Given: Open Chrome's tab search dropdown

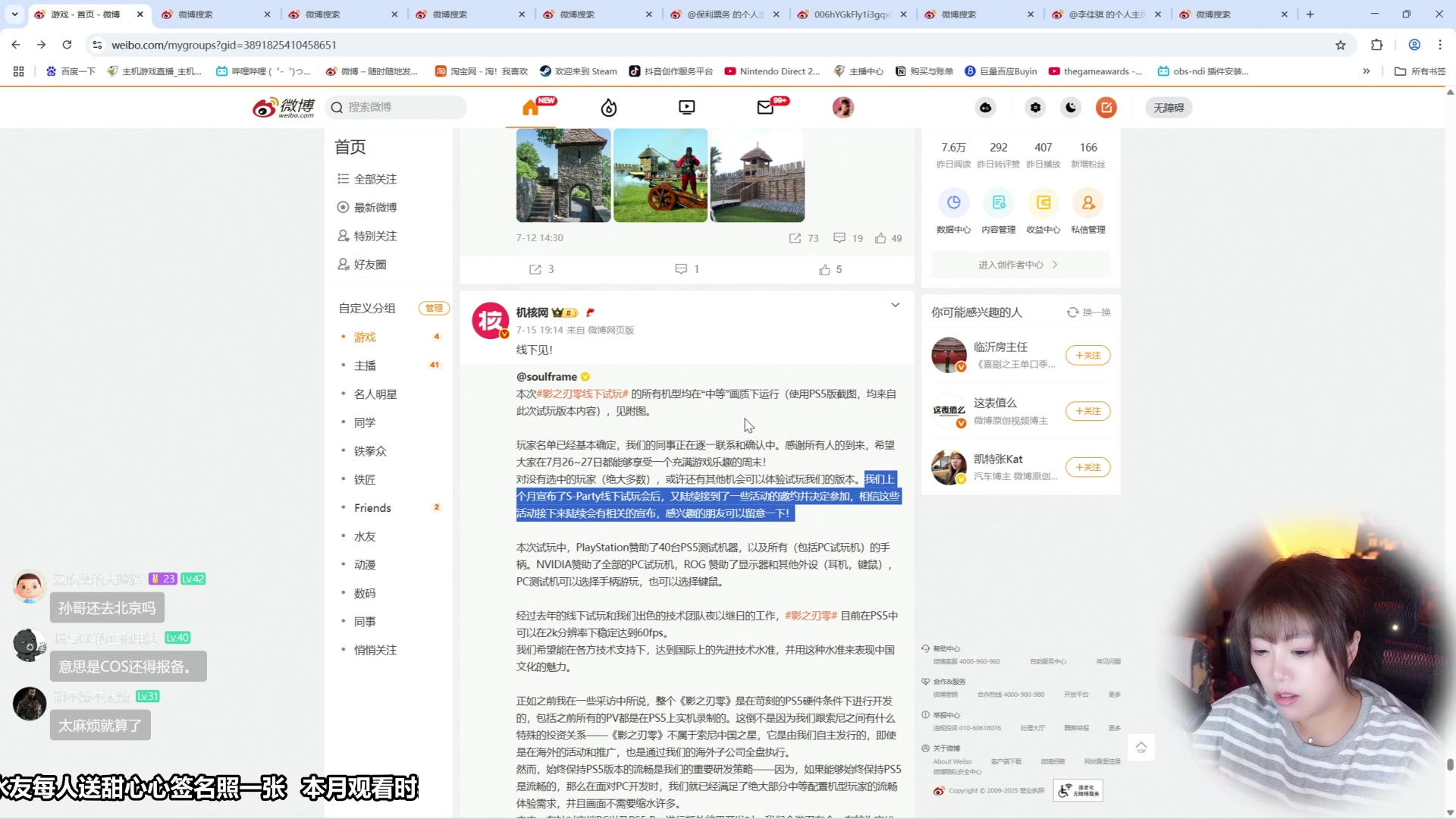Looking at the screenshot, I should tap(13, 14).
